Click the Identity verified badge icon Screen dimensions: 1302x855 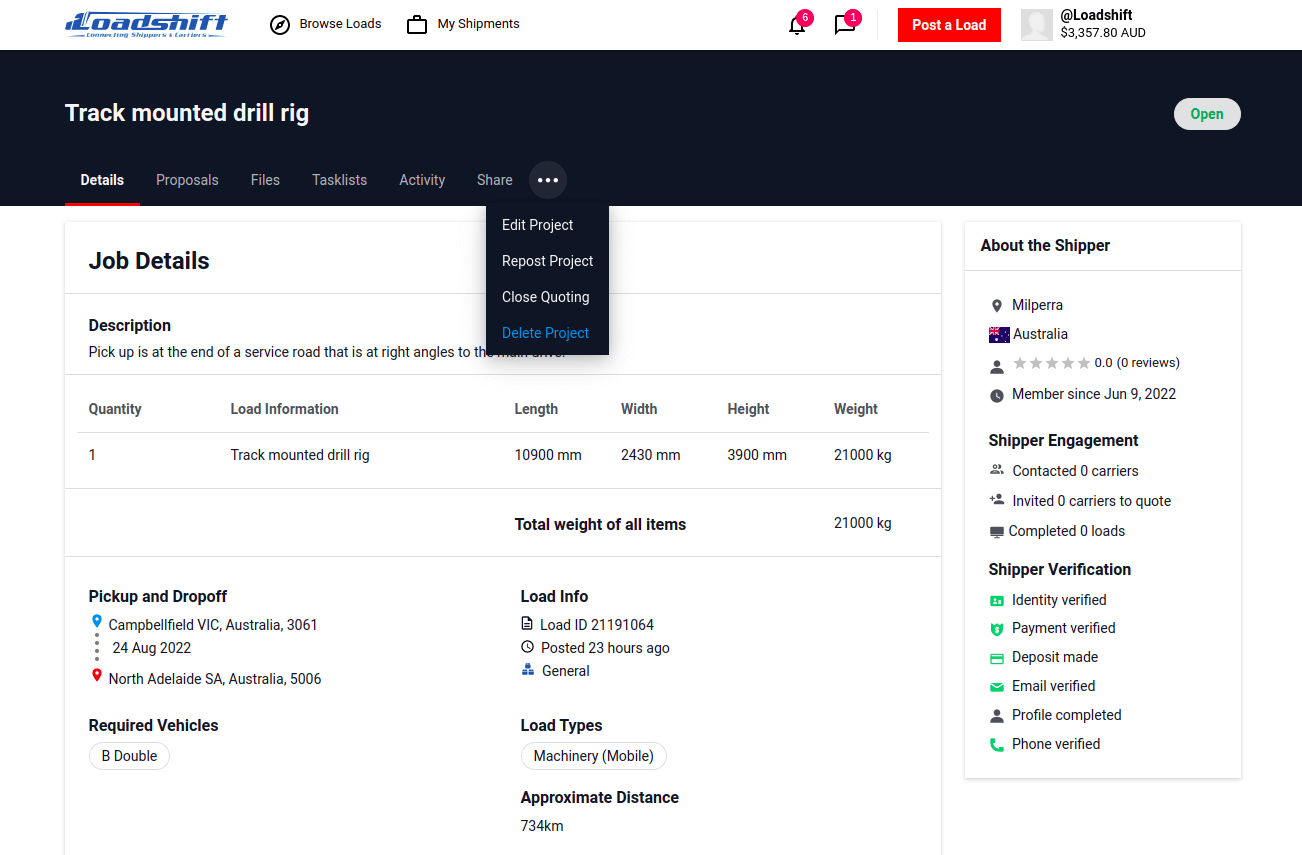coord(997,599)
